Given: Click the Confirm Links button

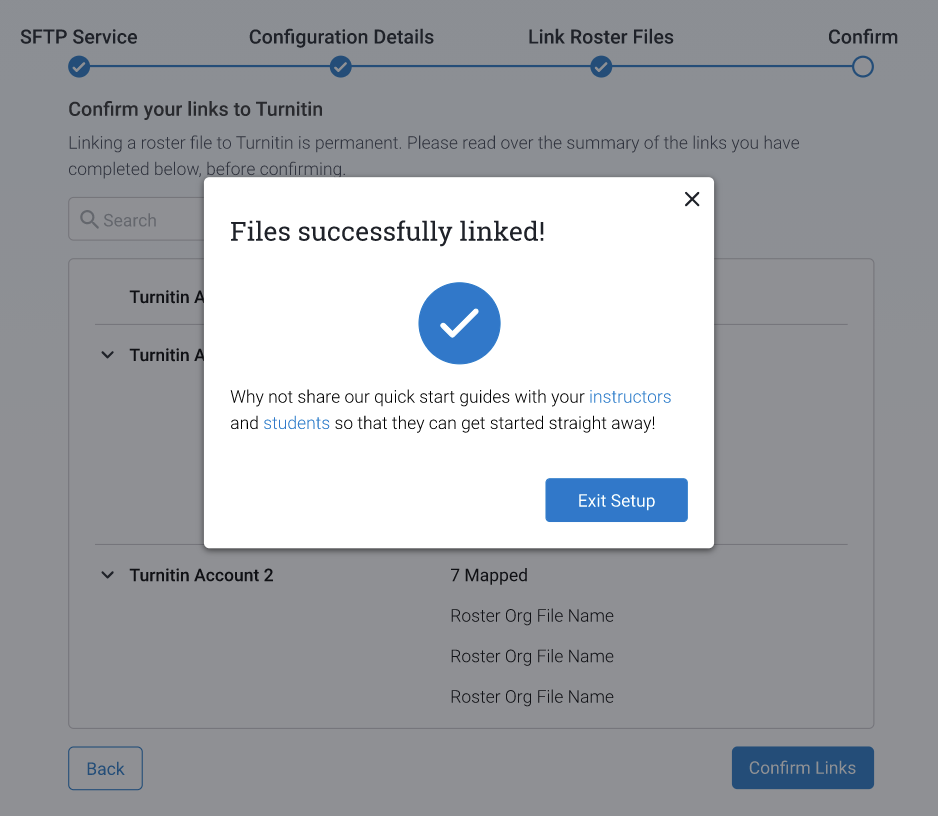Looking at the screenshot, I should click(x=802, y=768).
